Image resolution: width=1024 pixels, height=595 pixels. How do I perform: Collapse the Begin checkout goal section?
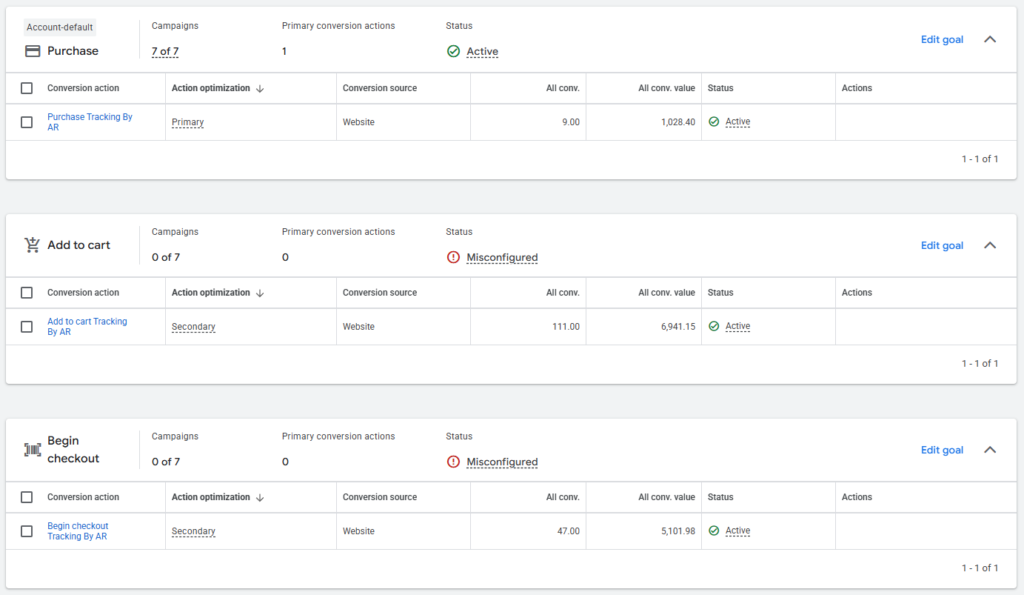[x=990, y=449]
